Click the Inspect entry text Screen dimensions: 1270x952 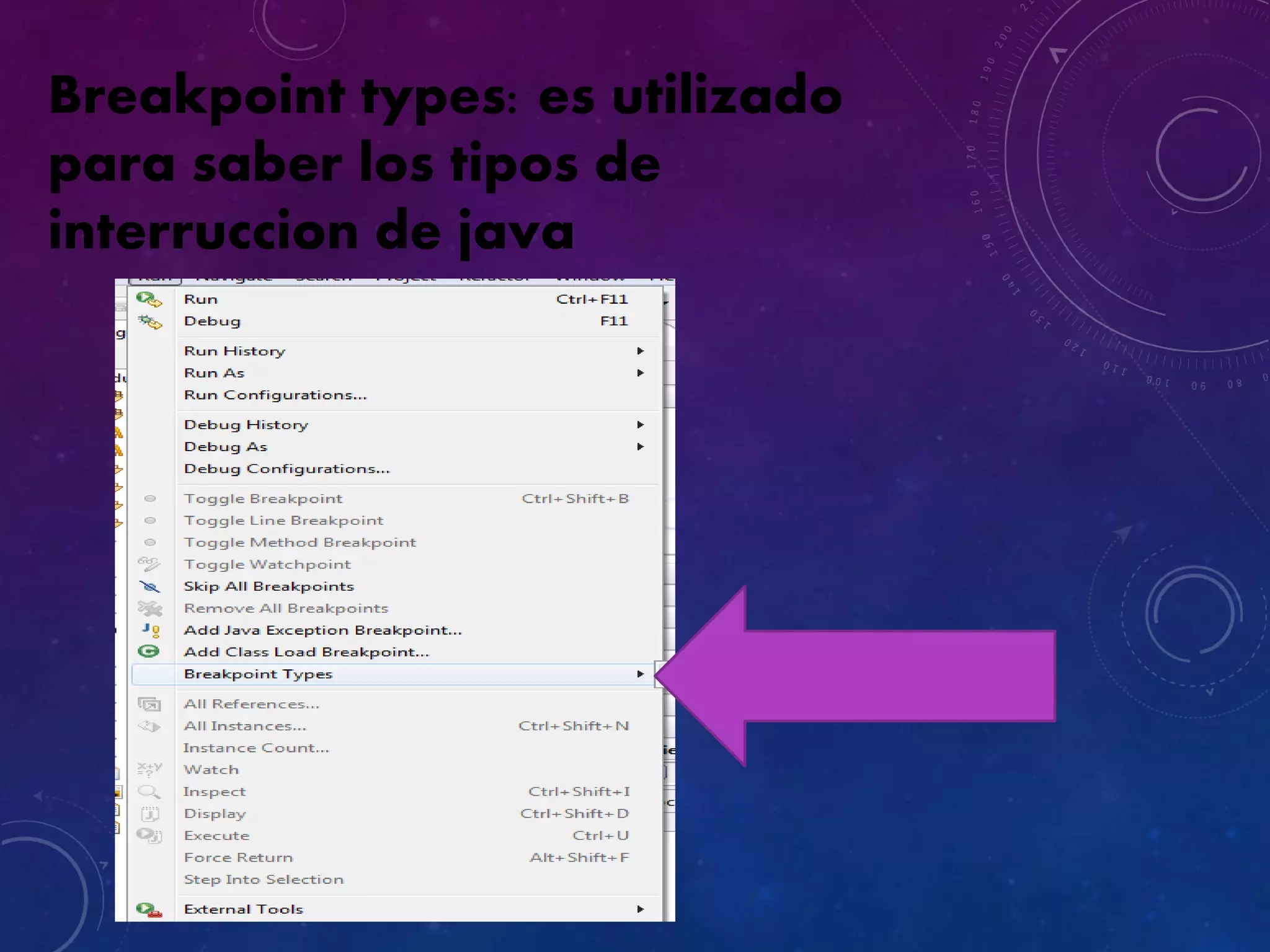(x=215, y=792)
